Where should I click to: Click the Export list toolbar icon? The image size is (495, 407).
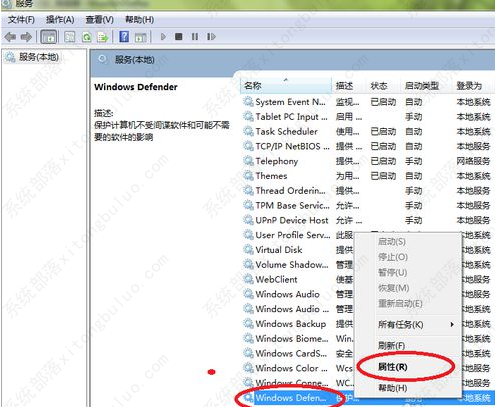[x=102, y=37]
